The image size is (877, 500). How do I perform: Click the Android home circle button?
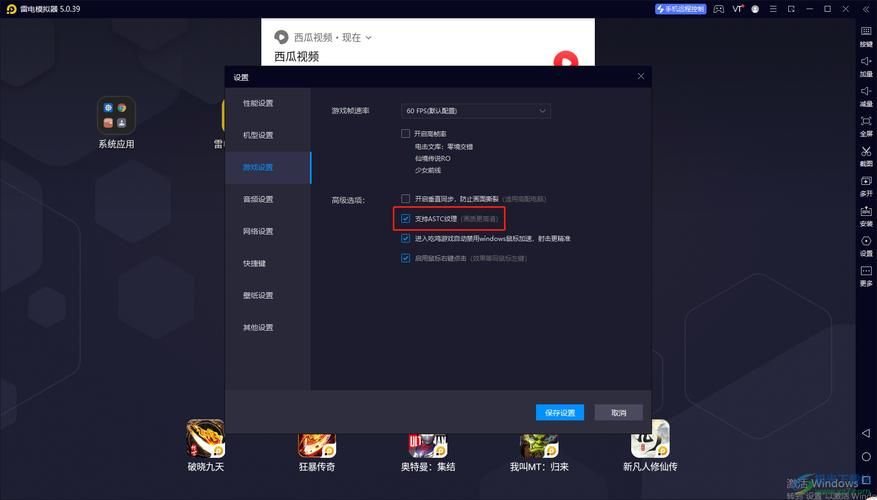coord(866,457)
